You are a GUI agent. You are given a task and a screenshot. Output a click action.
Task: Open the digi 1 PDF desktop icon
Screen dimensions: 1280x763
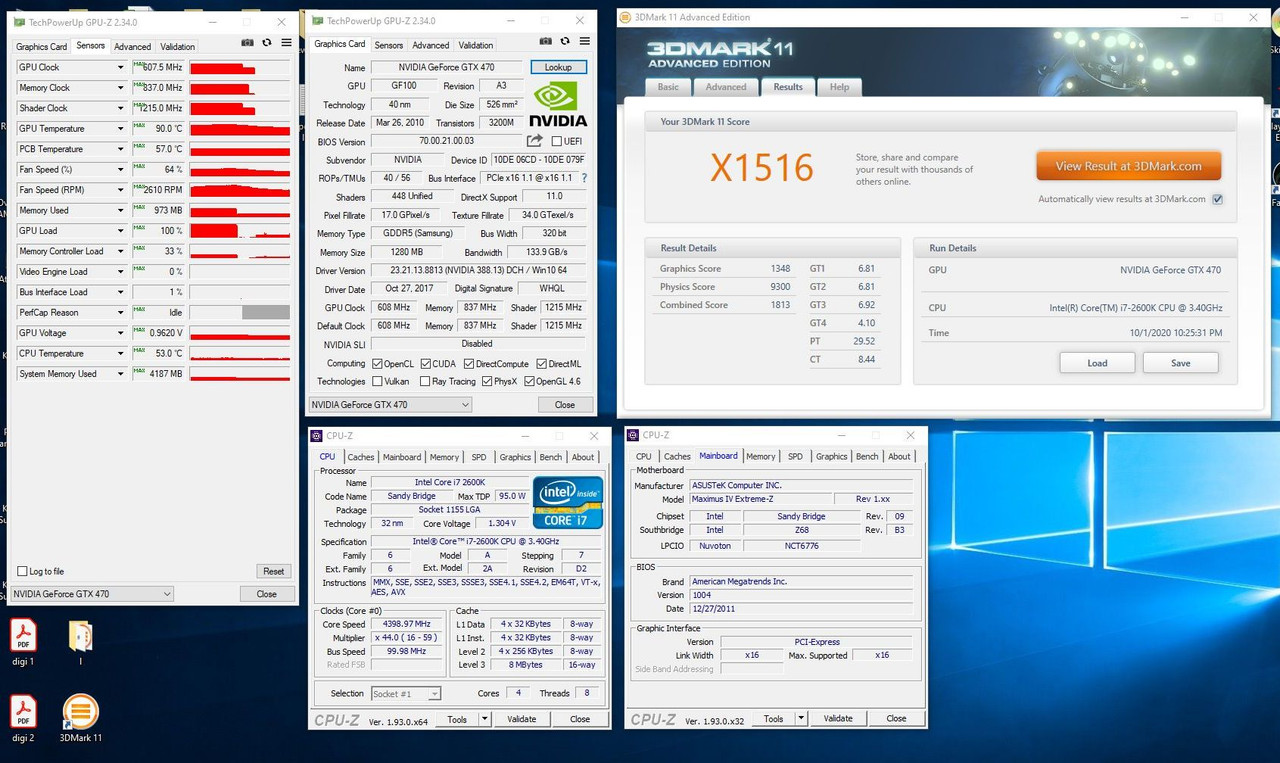coord(23,636)
